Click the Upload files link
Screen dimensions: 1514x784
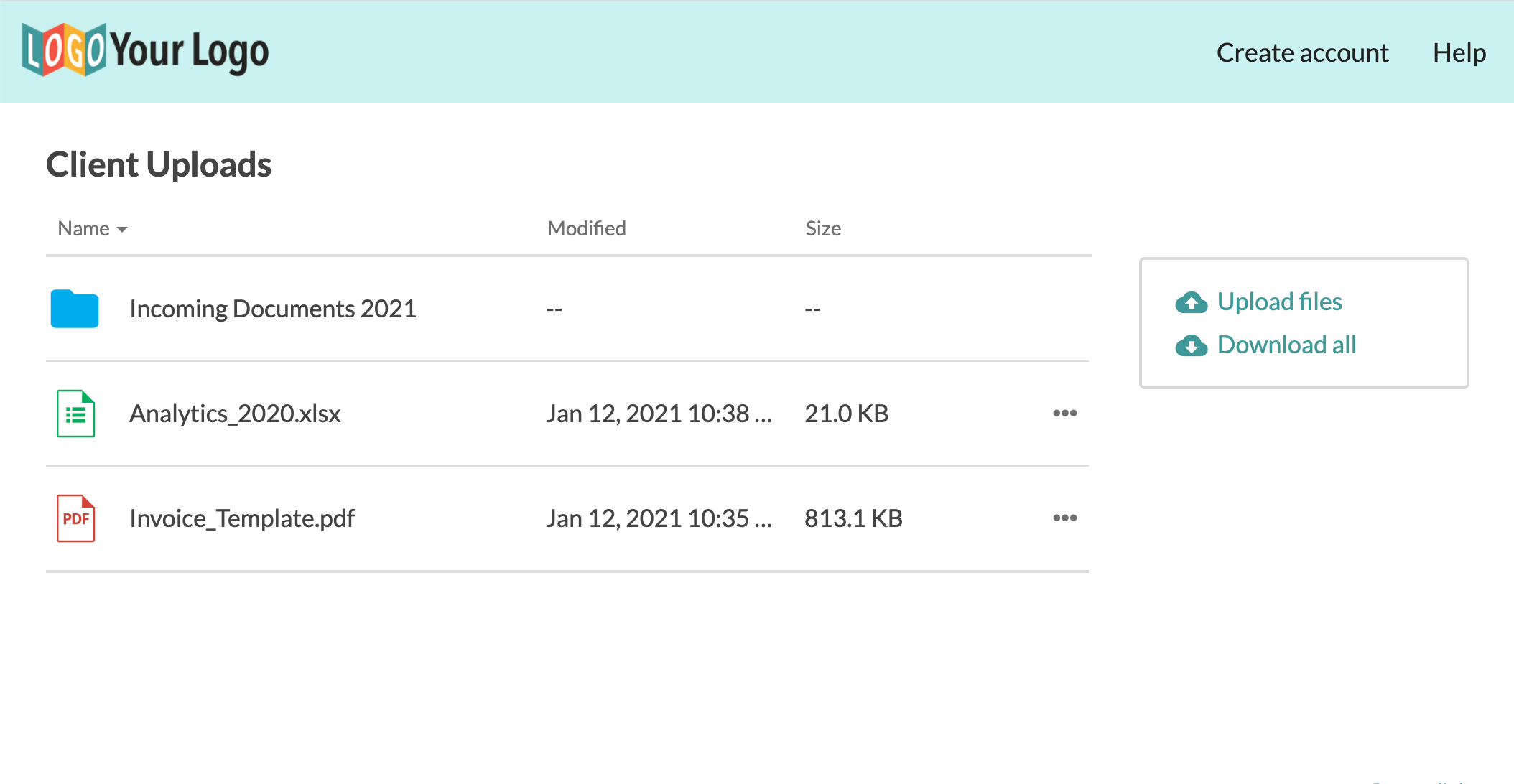coord(1279,302)
